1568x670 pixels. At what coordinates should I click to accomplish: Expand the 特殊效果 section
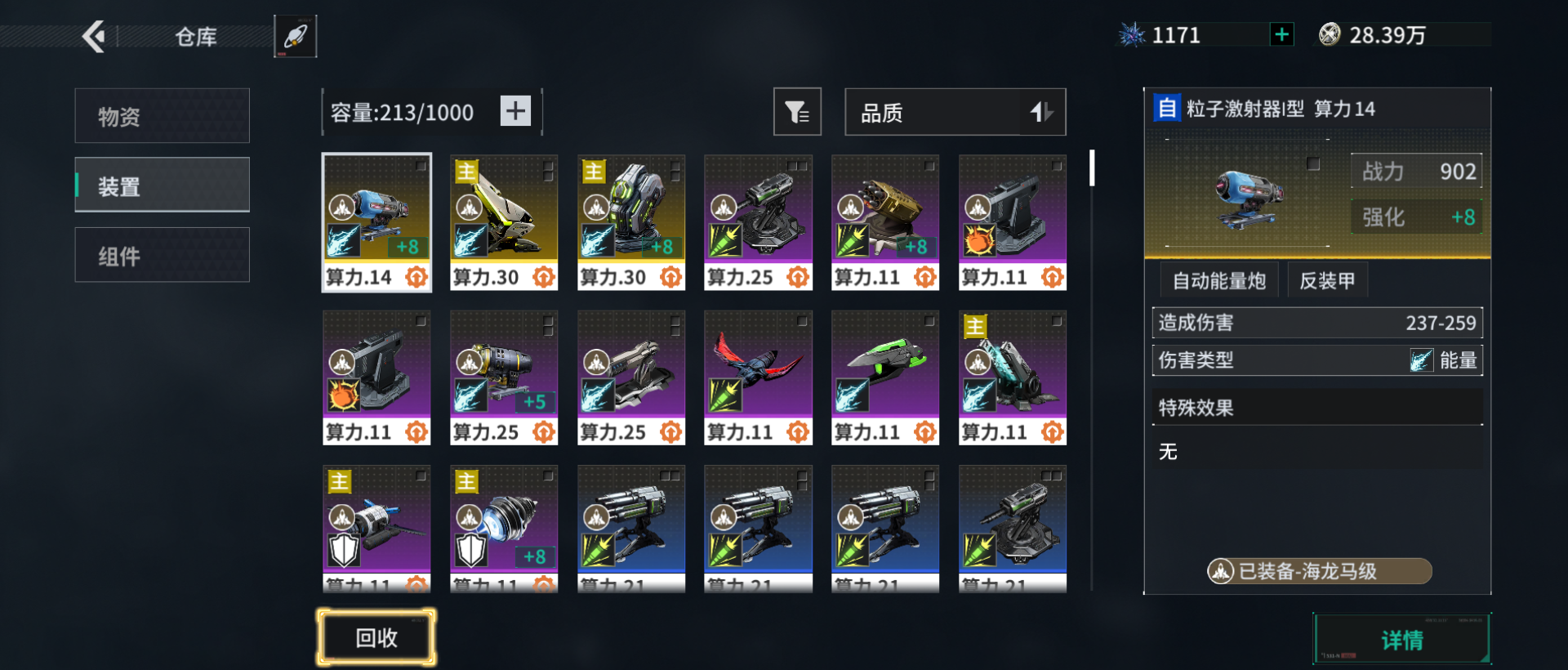click(x=1317, y=407)
